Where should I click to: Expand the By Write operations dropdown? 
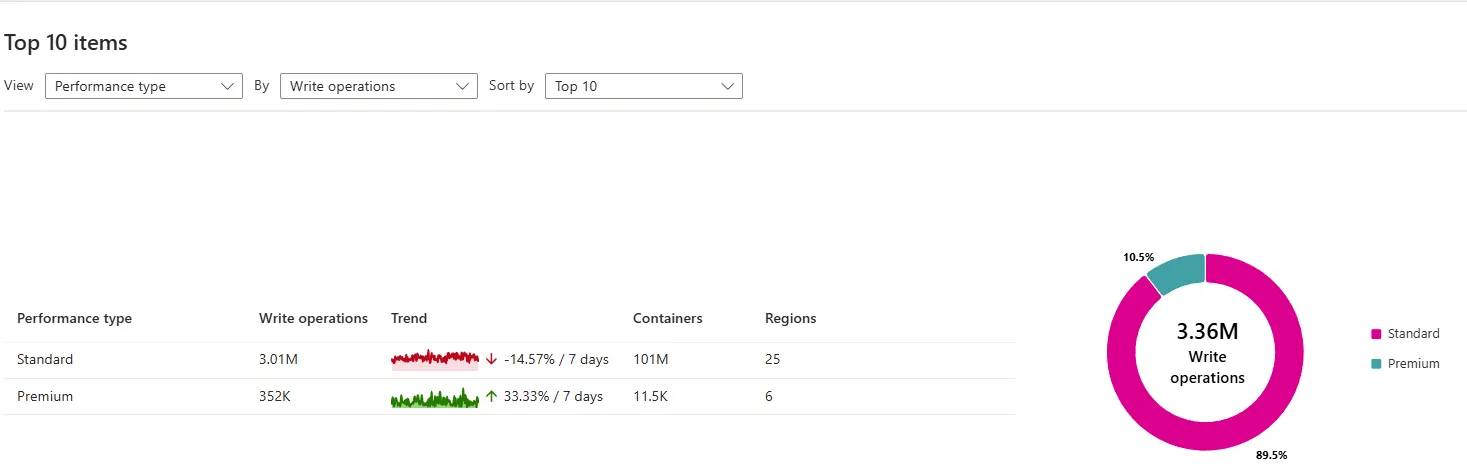click(378, 86)
